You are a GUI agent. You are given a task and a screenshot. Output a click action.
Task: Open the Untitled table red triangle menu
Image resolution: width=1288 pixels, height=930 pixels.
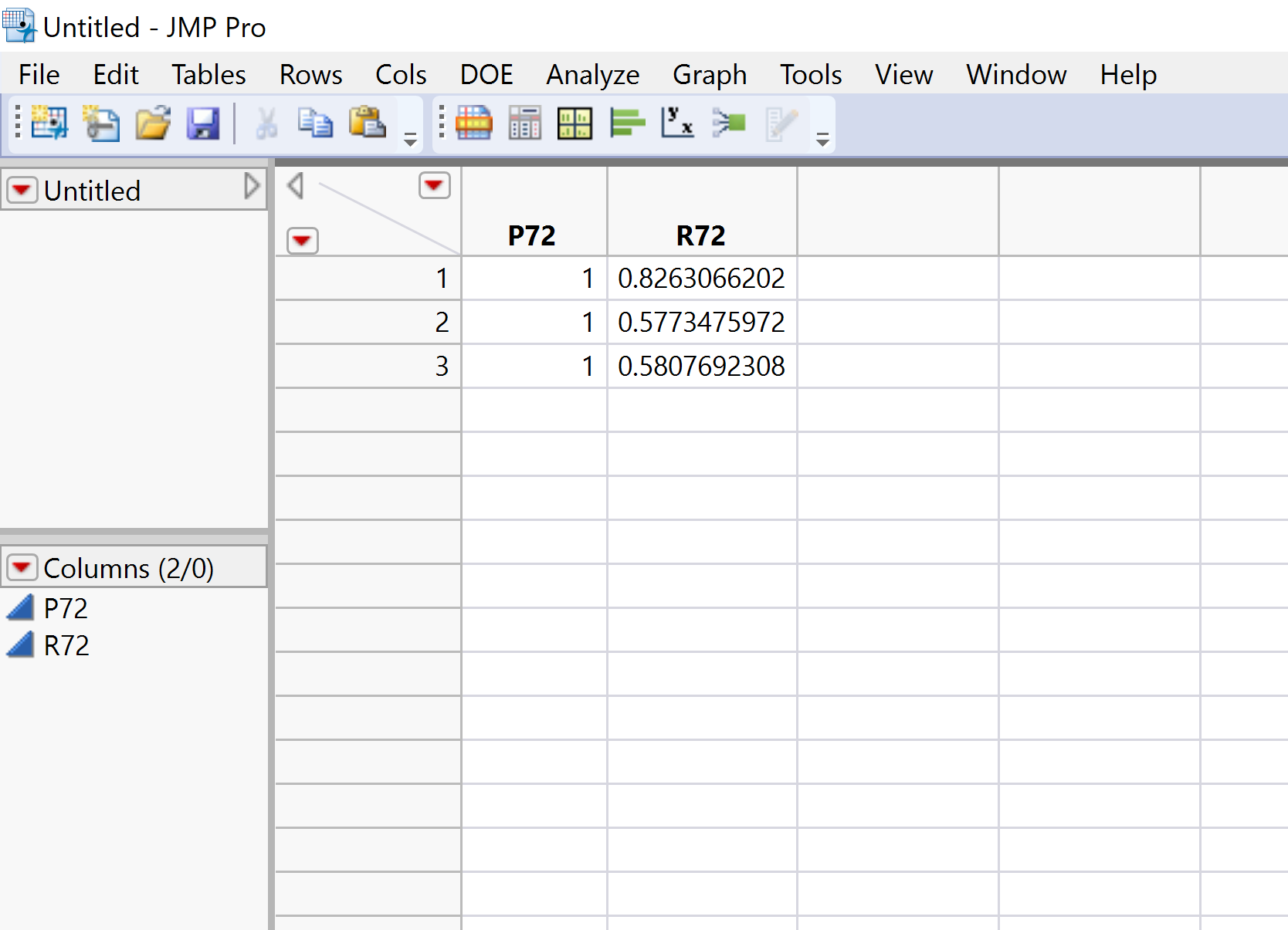point(22,189)
